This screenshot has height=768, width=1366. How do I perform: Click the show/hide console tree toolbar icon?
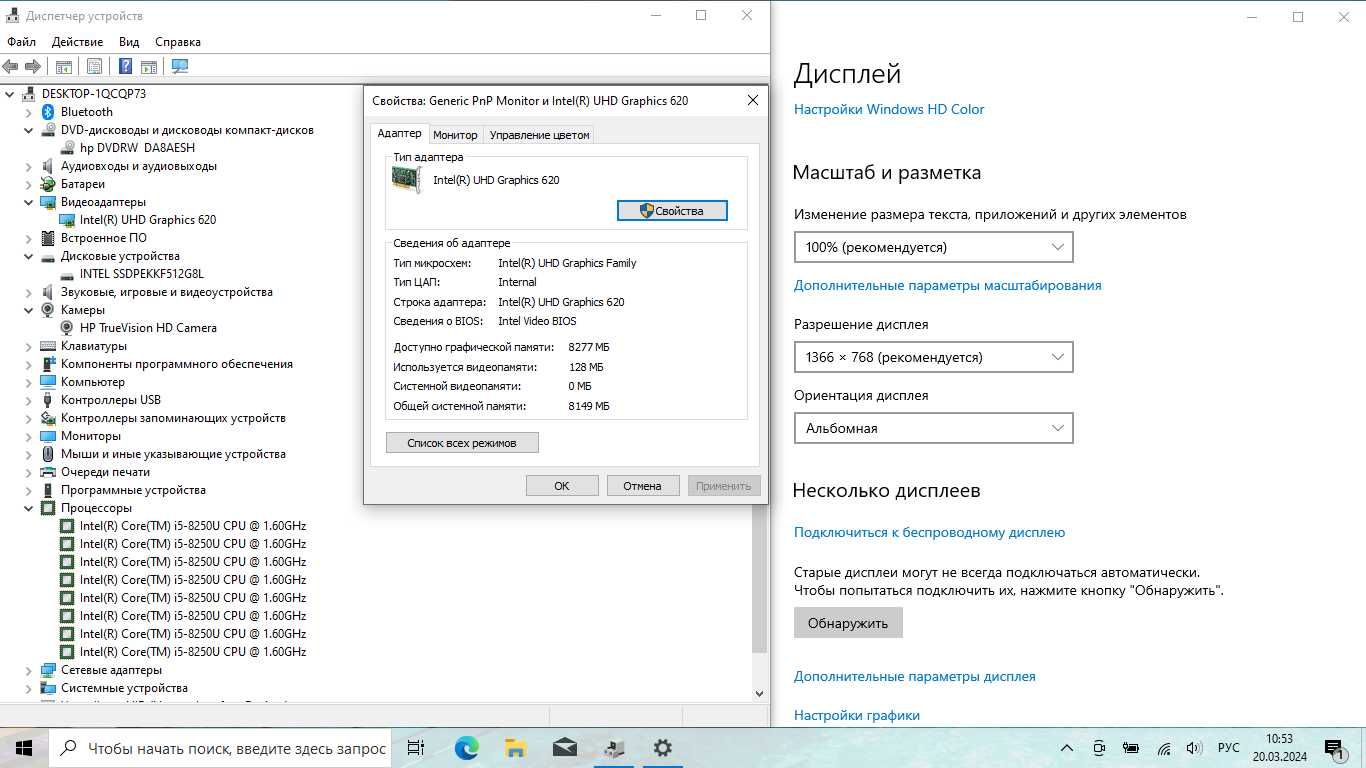pyautogui.click(x=63, y=66)
